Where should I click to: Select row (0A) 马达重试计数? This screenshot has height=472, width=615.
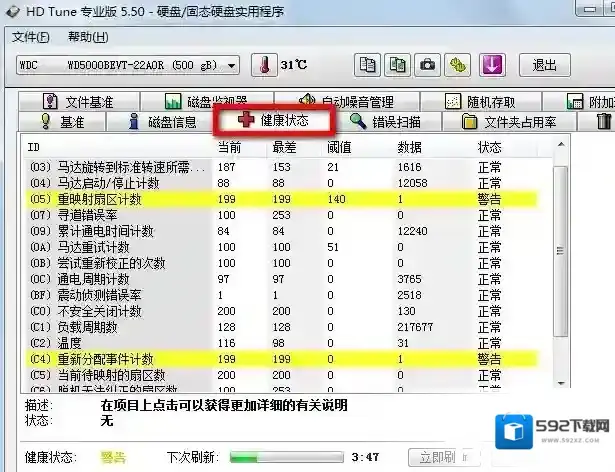coord(282,247)
